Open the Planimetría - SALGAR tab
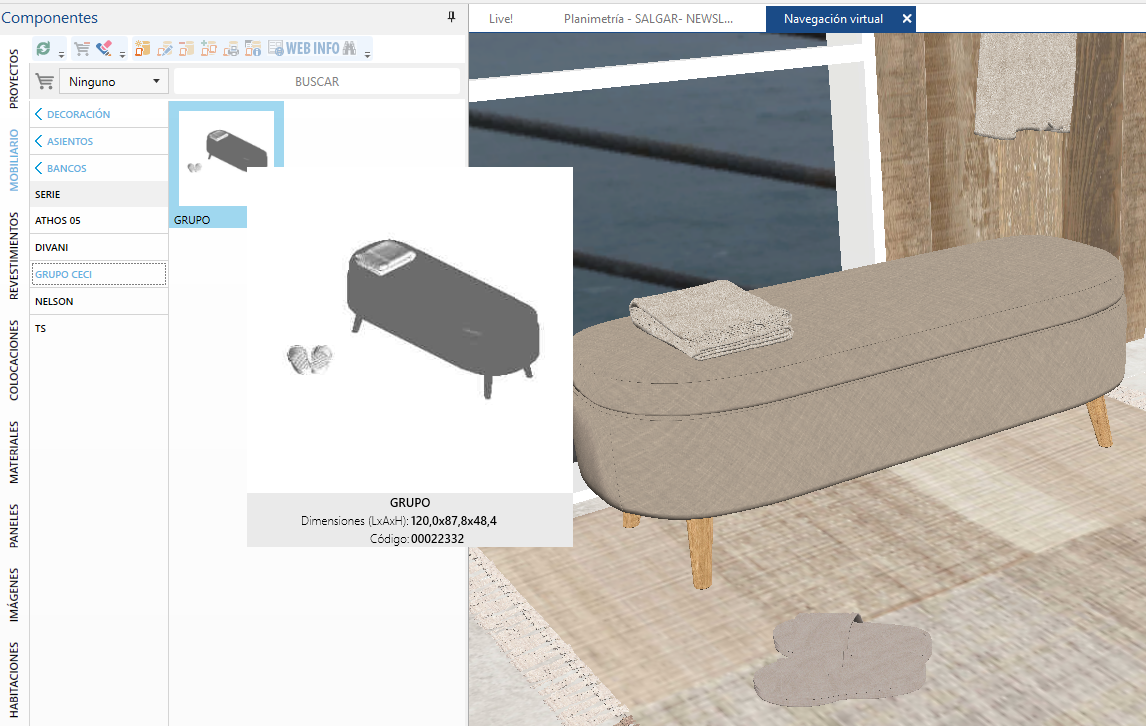Screen dimensions: 1146x726 click(648, 19)
